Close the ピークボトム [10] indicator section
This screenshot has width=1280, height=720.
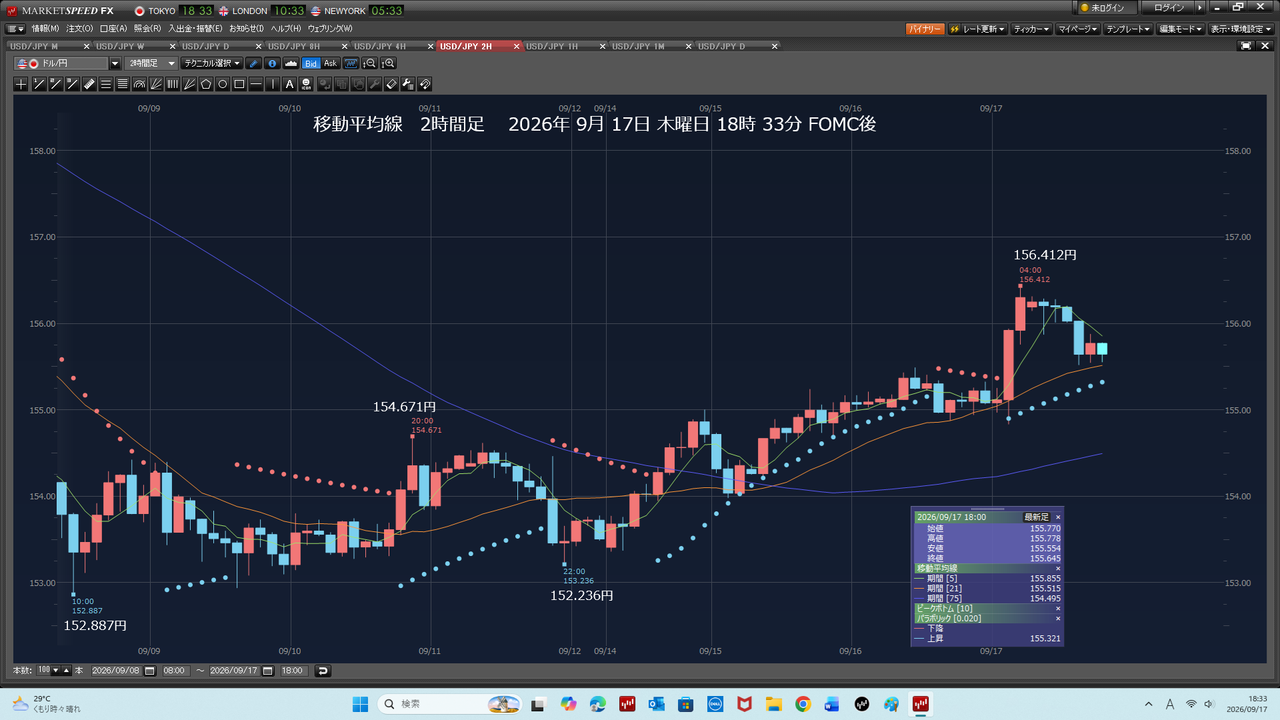(x=1058, y=608)
